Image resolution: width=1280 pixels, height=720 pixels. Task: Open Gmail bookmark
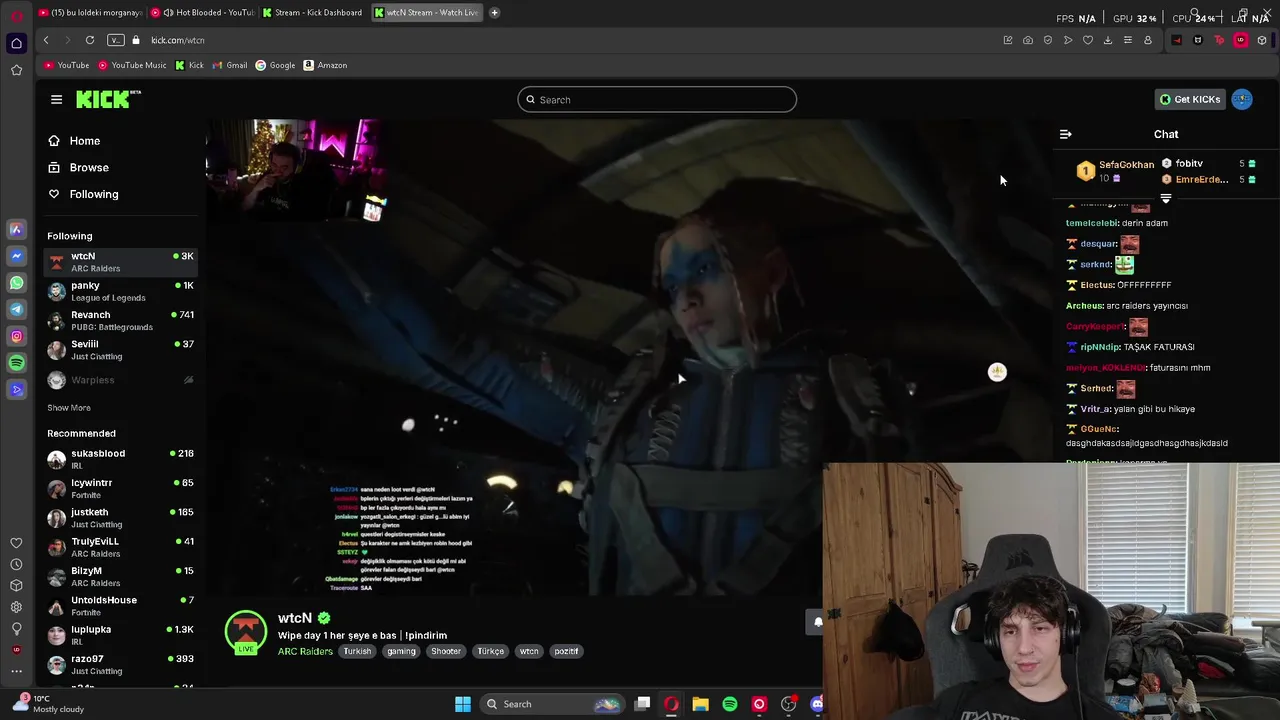click(x=230, y=65)
